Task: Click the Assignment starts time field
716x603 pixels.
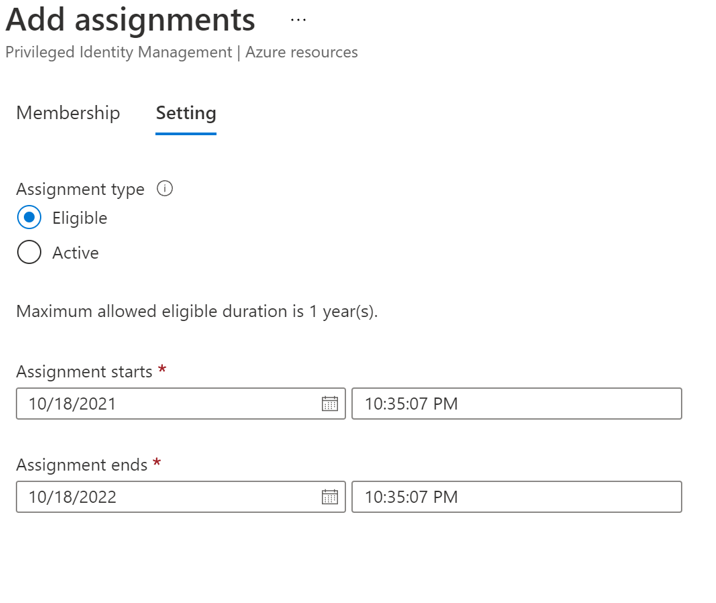Action: point(516,404)
